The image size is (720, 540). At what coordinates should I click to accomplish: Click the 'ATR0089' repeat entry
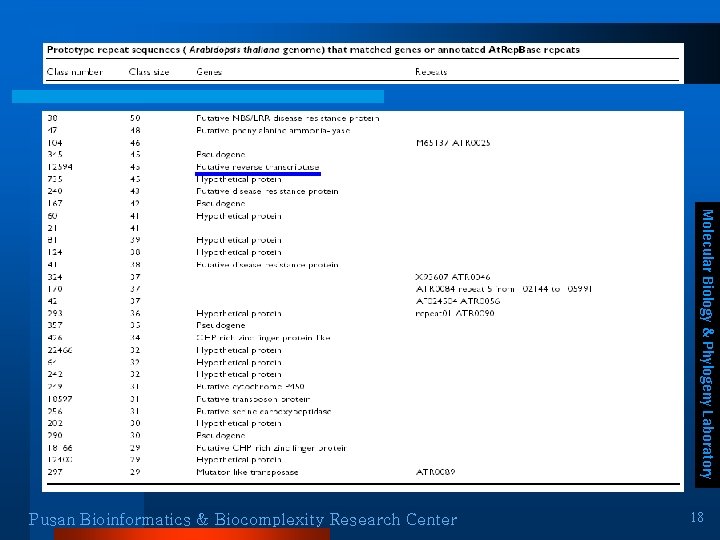(435, 472)
